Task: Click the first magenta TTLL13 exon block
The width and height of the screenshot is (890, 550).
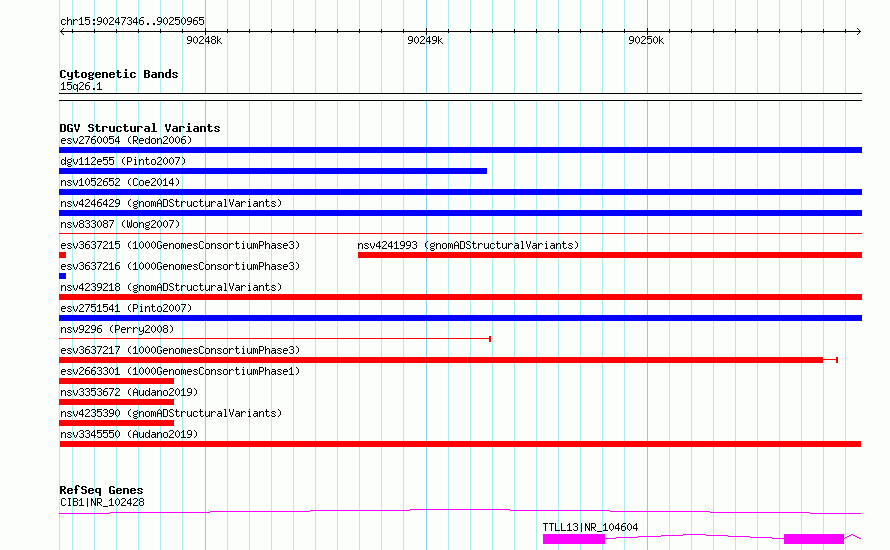Action: point(574,539)
